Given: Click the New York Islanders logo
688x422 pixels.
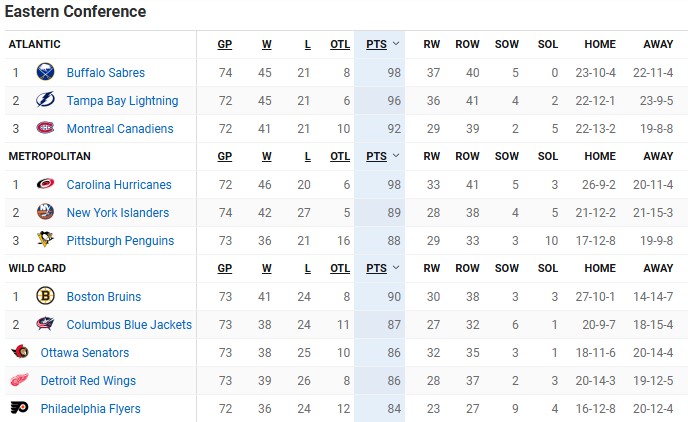Looking at the screenshot, I should click(45, 213).
